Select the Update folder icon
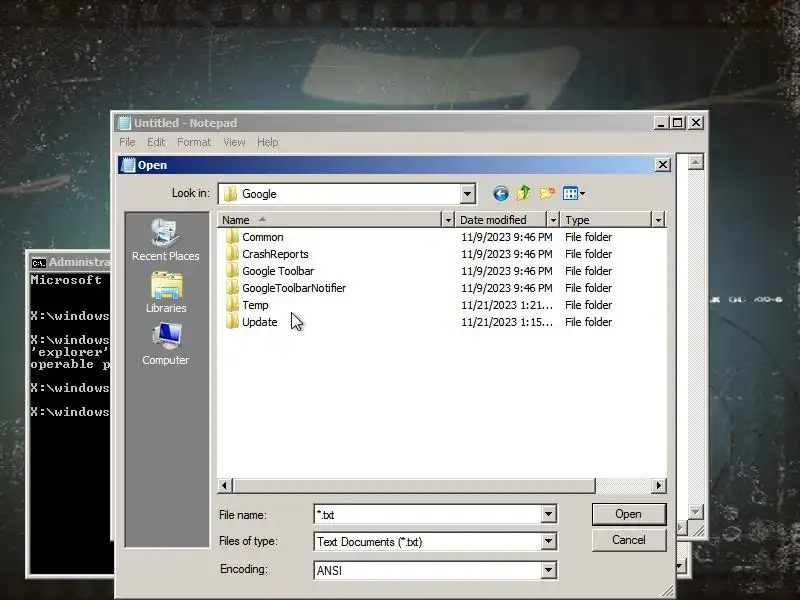 point(232,322)
